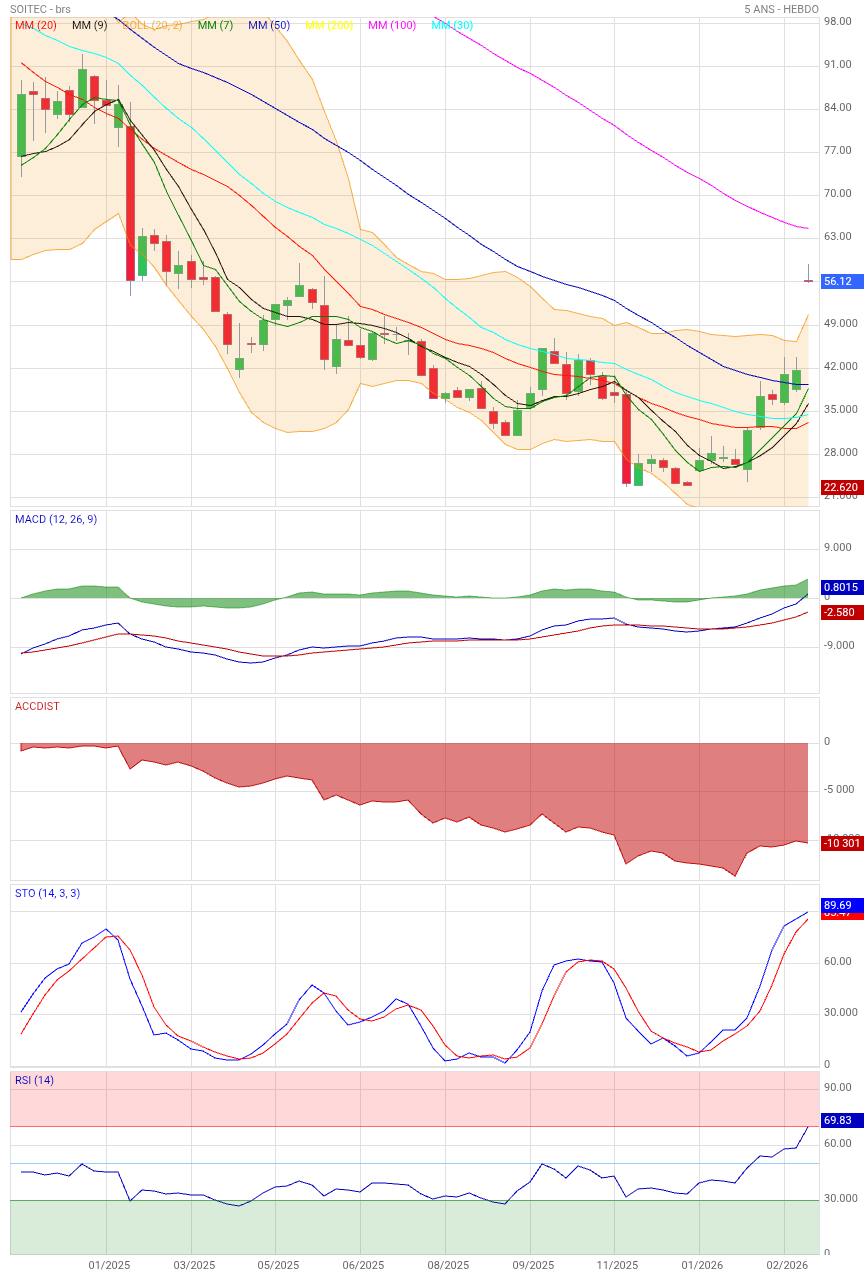864x1275 pixels.
Task: Click the -5 000 ACCDIST axis label
Action: point(840,790)
